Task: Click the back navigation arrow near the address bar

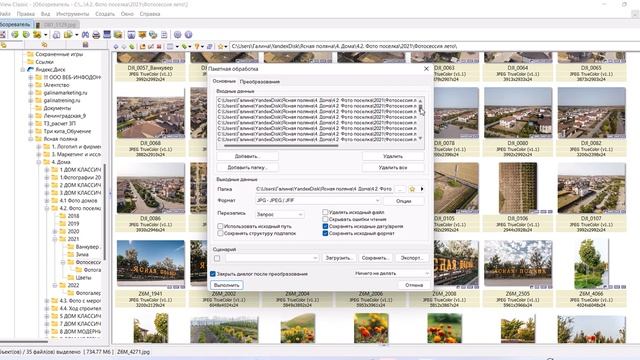Action: point(116,47)
